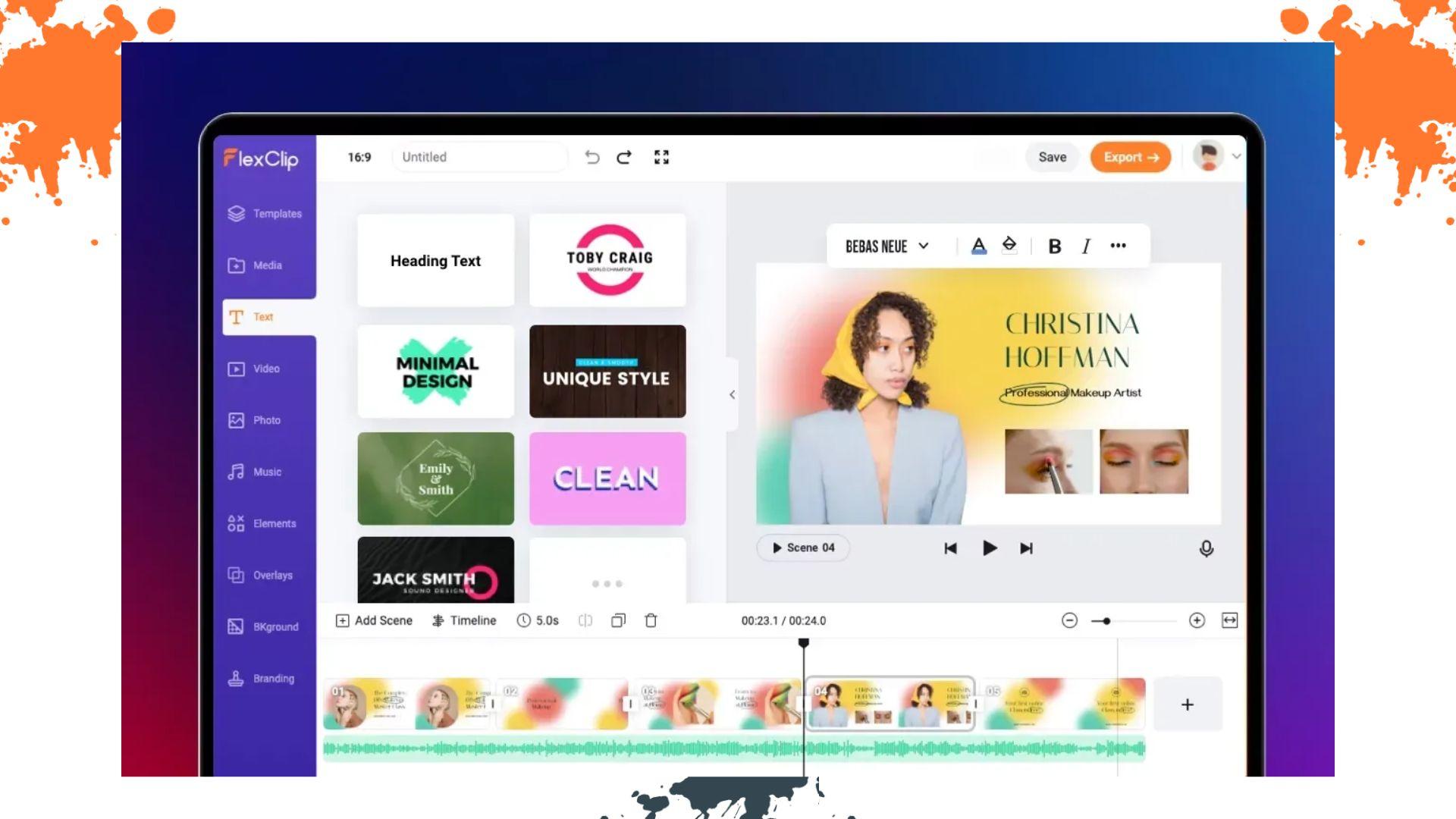Image resolution: width=1456 pixels, height=819 pixels.
Task: Zoom out the timeline
Action: 1069,620
